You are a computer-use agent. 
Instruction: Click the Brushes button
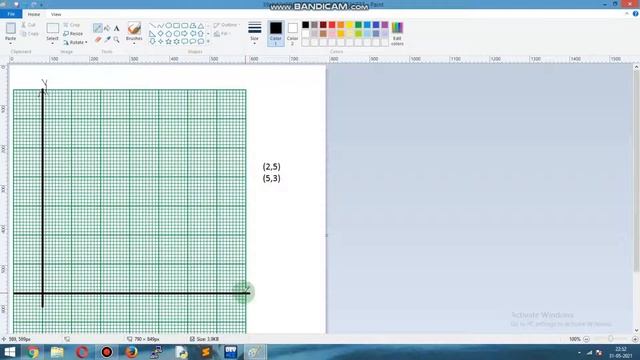tap(134, 31)
